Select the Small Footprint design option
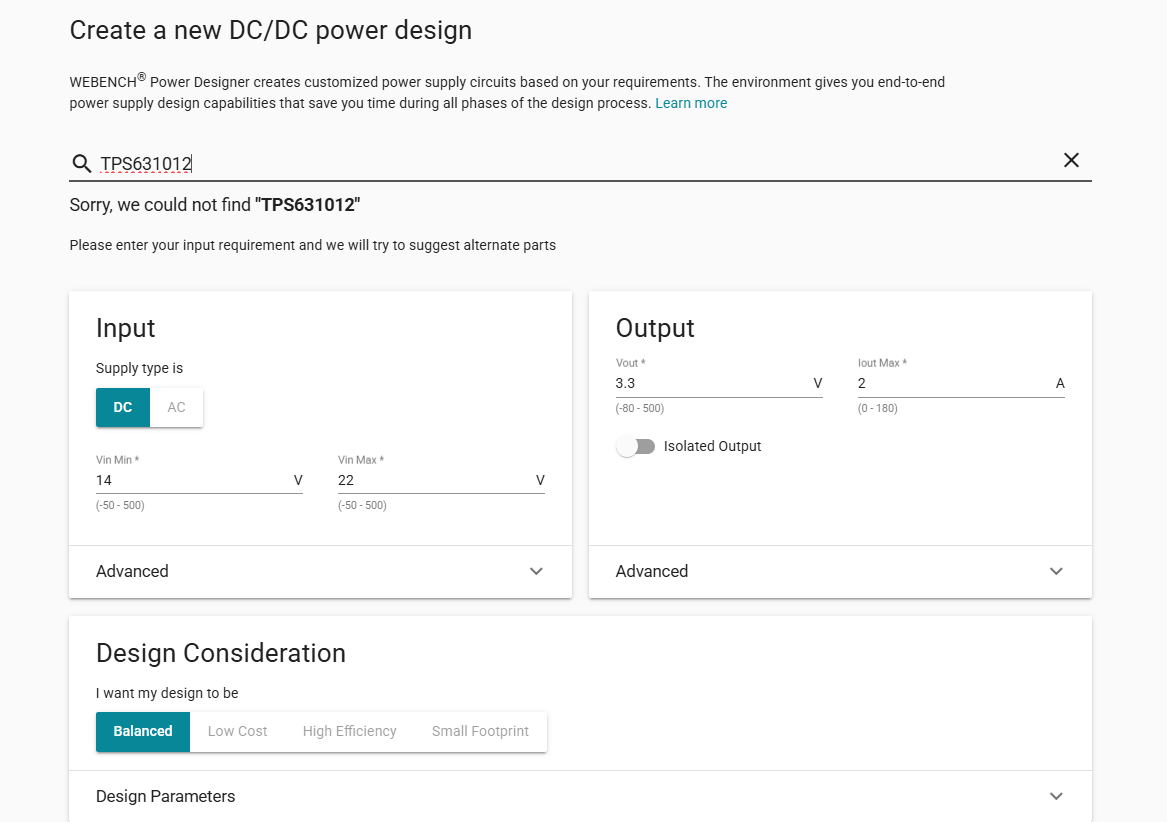 [480, 731]
